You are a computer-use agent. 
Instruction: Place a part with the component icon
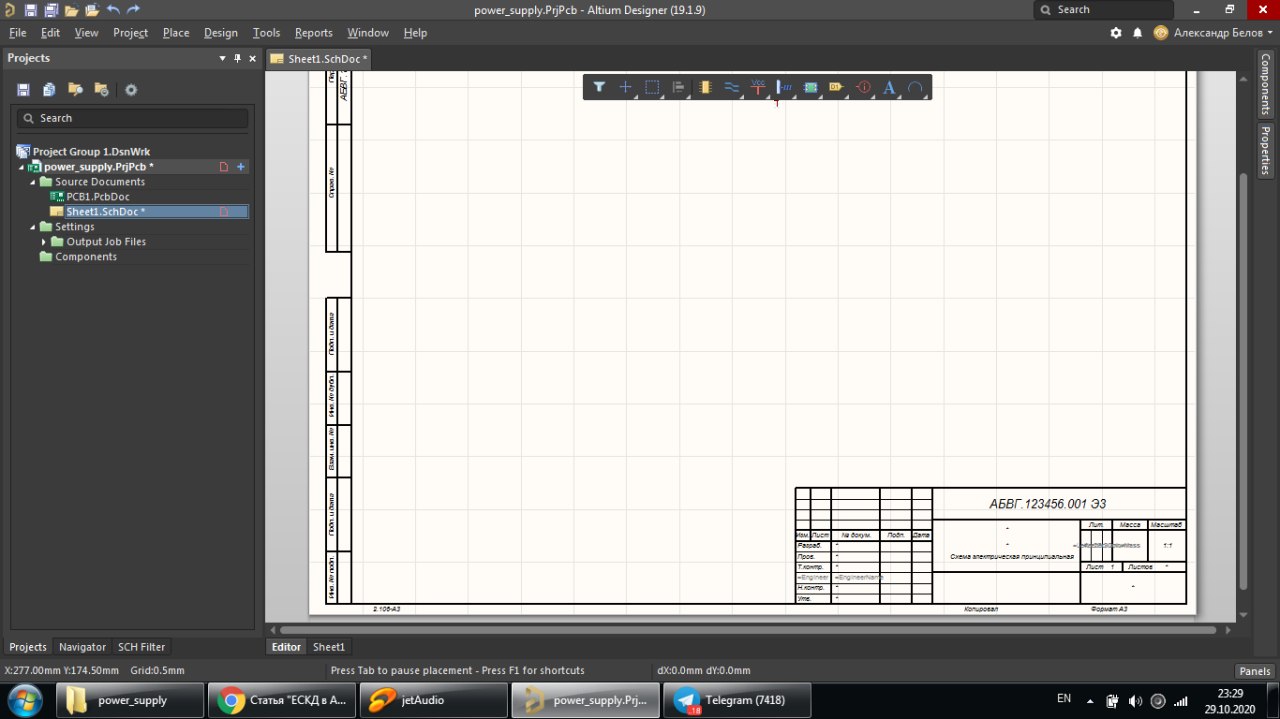[x=706, y=87]
